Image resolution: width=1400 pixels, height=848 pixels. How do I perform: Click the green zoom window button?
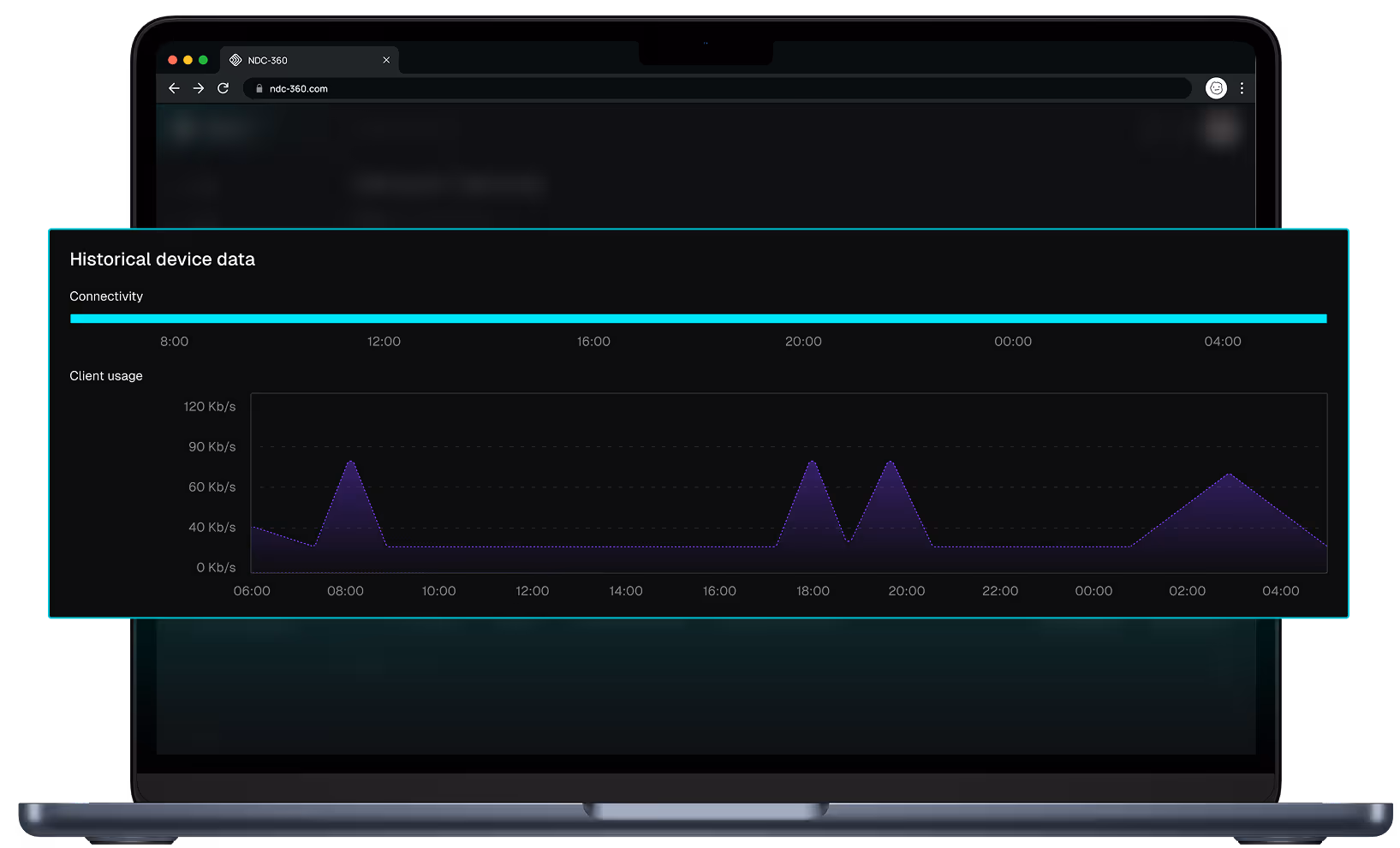pyautogui.click(x=202, y=60)
